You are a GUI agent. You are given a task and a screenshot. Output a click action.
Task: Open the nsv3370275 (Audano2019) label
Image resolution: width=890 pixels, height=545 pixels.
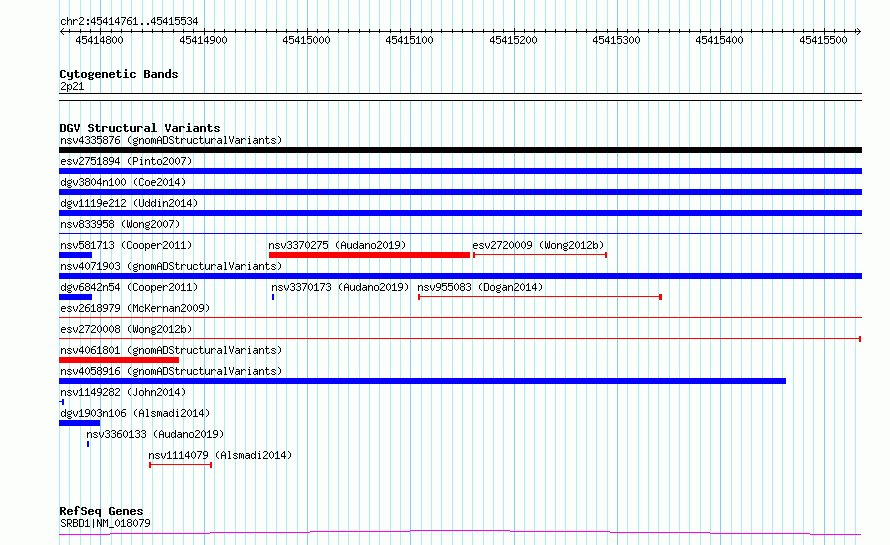pos(337,245)
